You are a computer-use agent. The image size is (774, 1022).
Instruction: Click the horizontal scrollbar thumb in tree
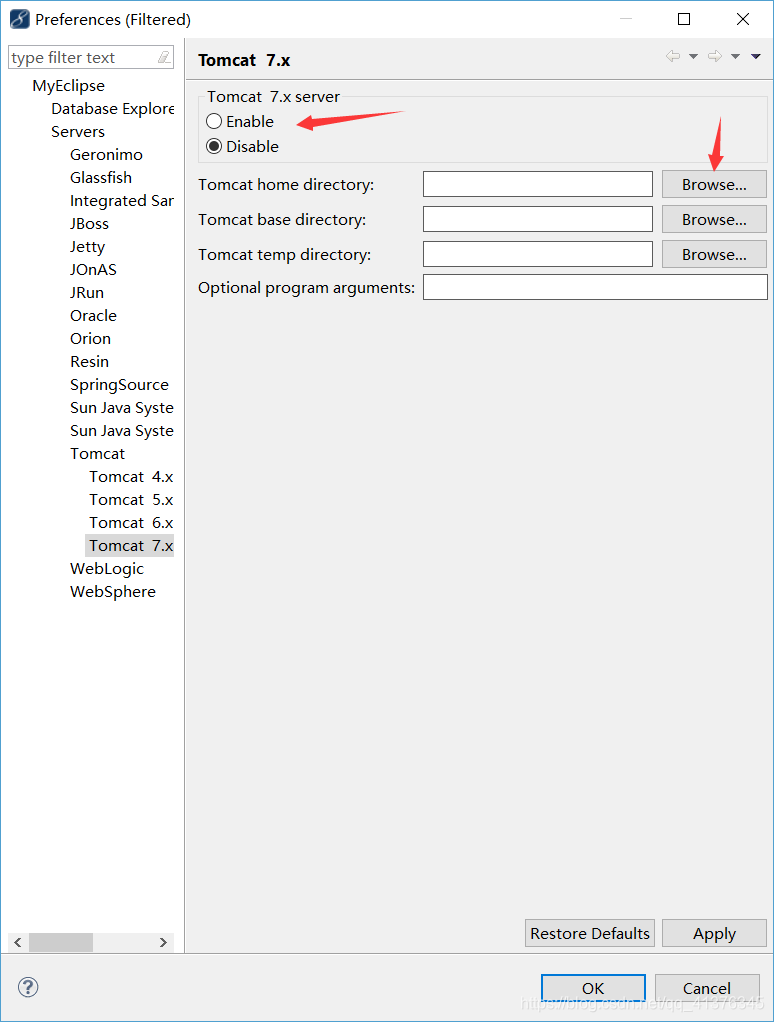point(61,942)
